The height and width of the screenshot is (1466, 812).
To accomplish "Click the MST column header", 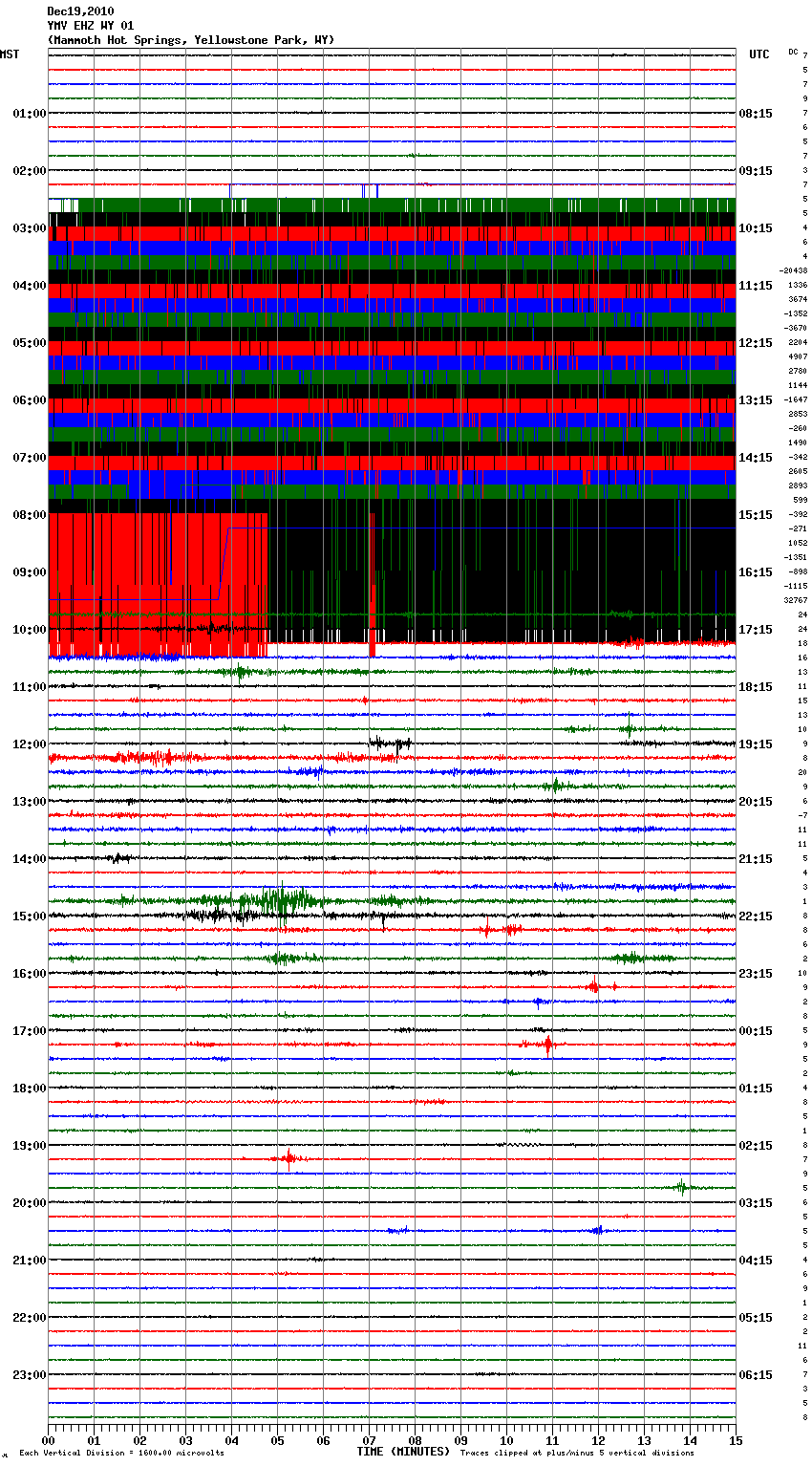I will point(10,54).
